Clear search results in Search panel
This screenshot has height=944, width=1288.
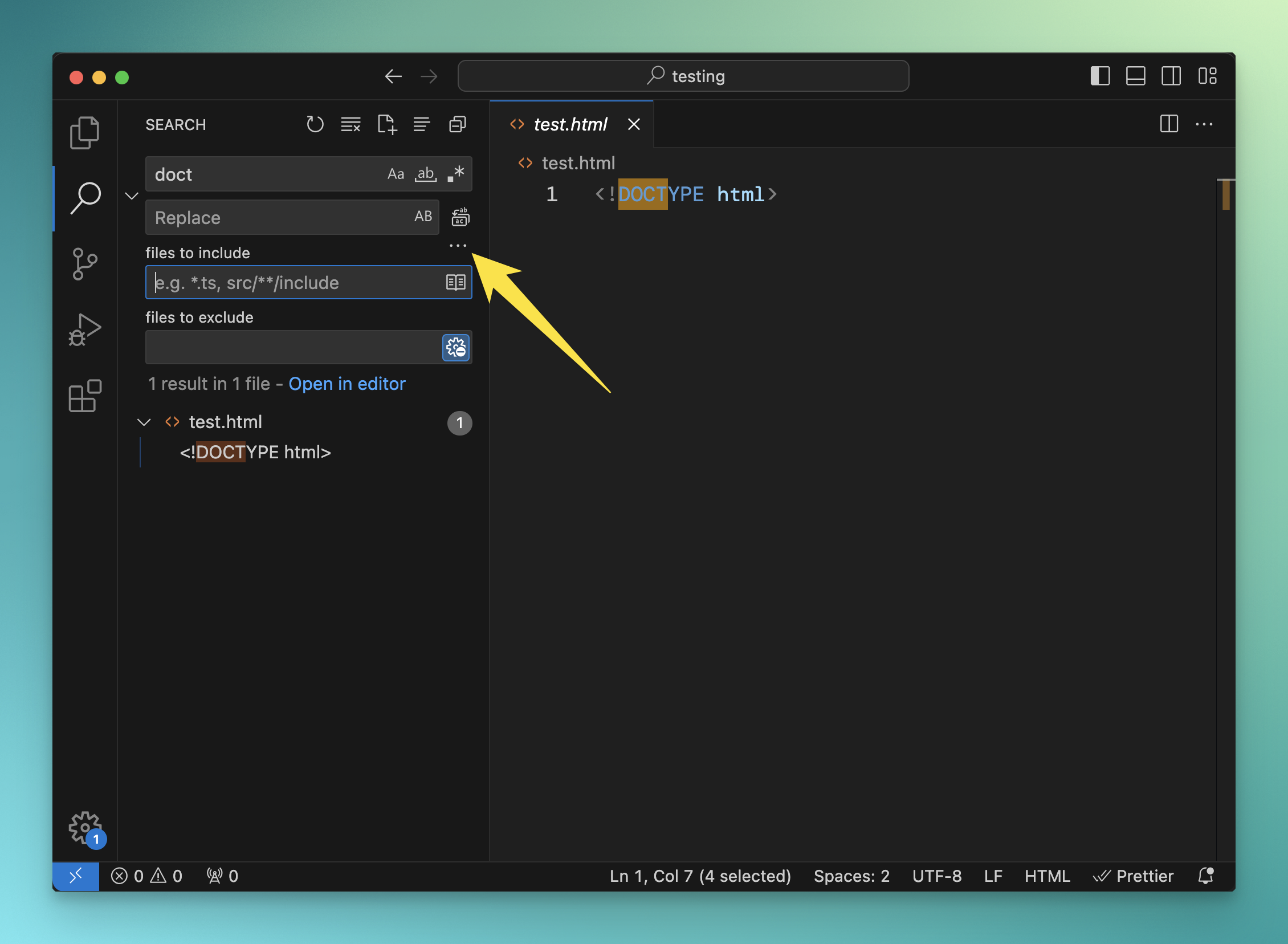[x=350, y=124]
